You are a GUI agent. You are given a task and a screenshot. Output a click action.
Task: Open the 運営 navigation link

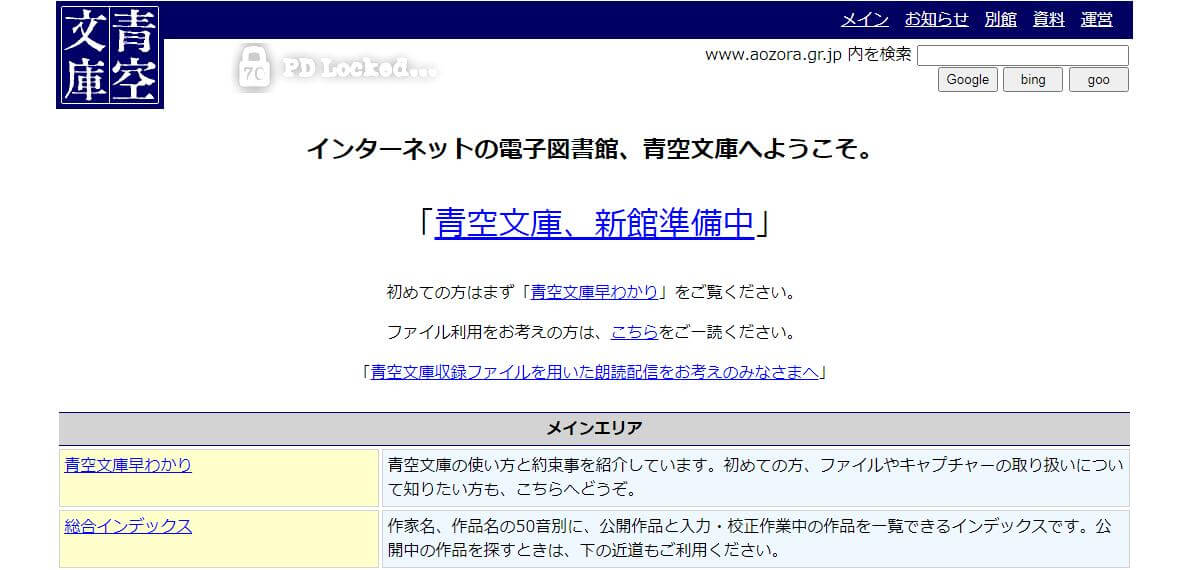[x=1096, y=19]
